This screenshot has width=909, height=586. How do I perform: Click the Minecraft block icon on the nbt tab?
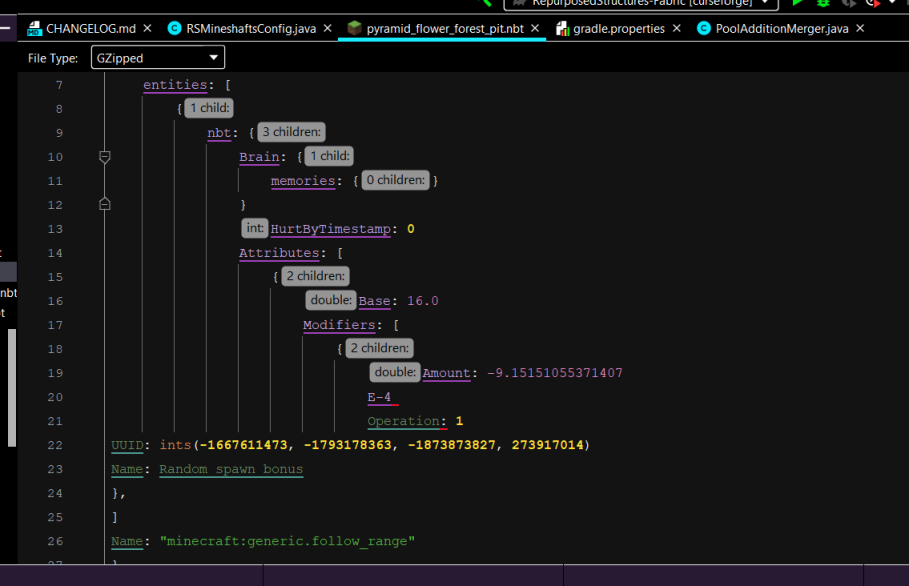point(354,29)
